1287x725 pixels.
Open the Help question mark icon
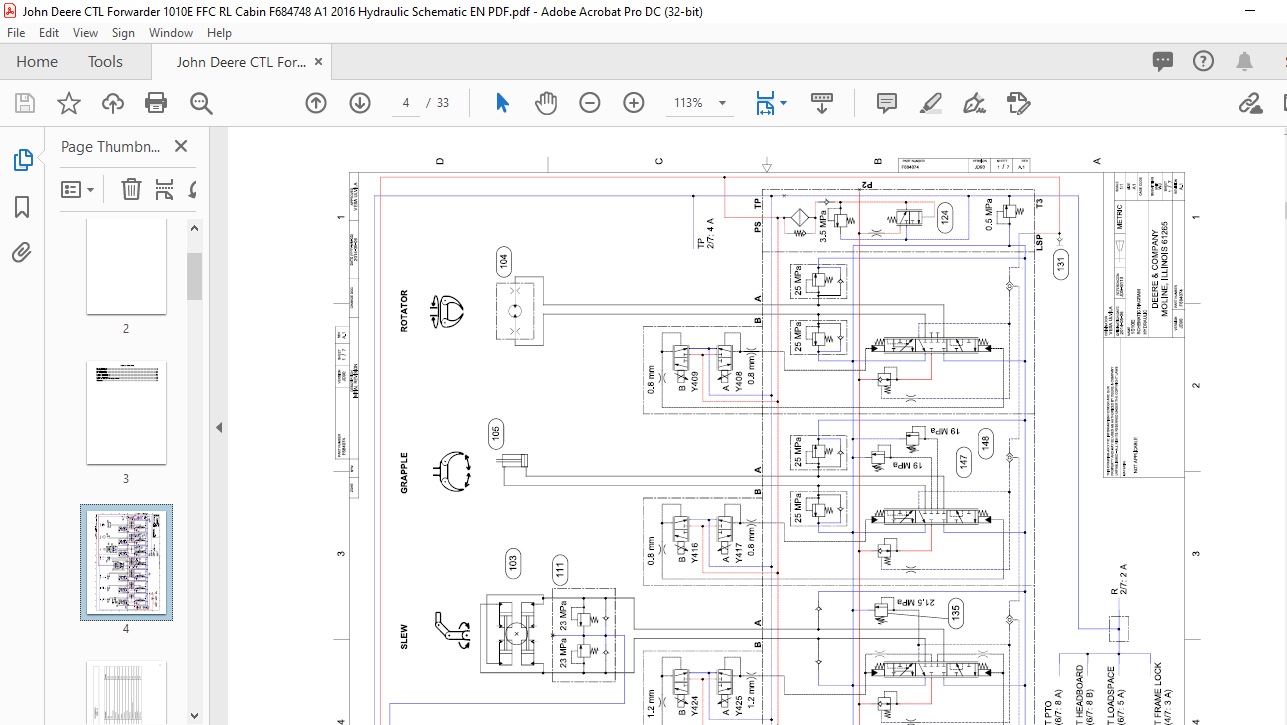pyautogui.click(x=1204, y=62)
